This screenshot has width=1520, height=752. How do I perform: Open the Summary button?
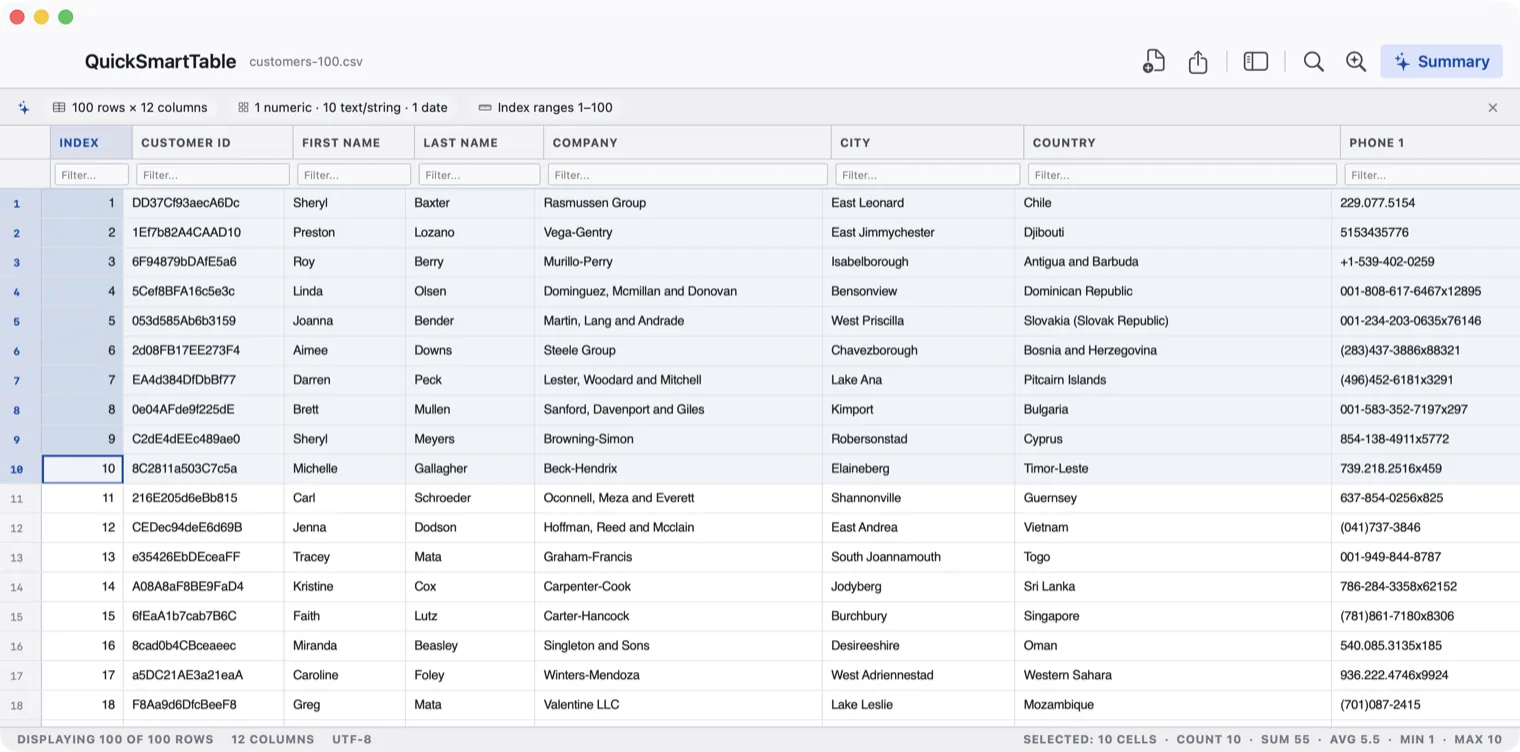pos(1441,61)
